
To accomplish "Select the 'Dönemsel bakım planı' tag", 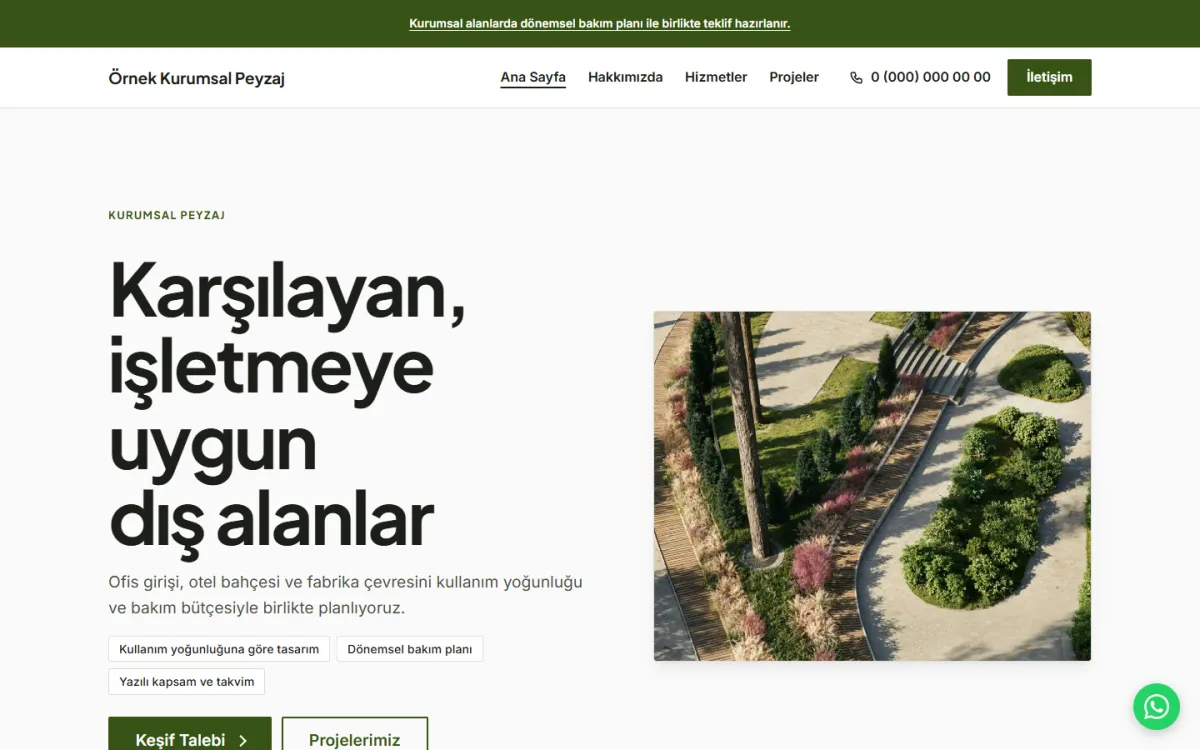I will [410, 649].
